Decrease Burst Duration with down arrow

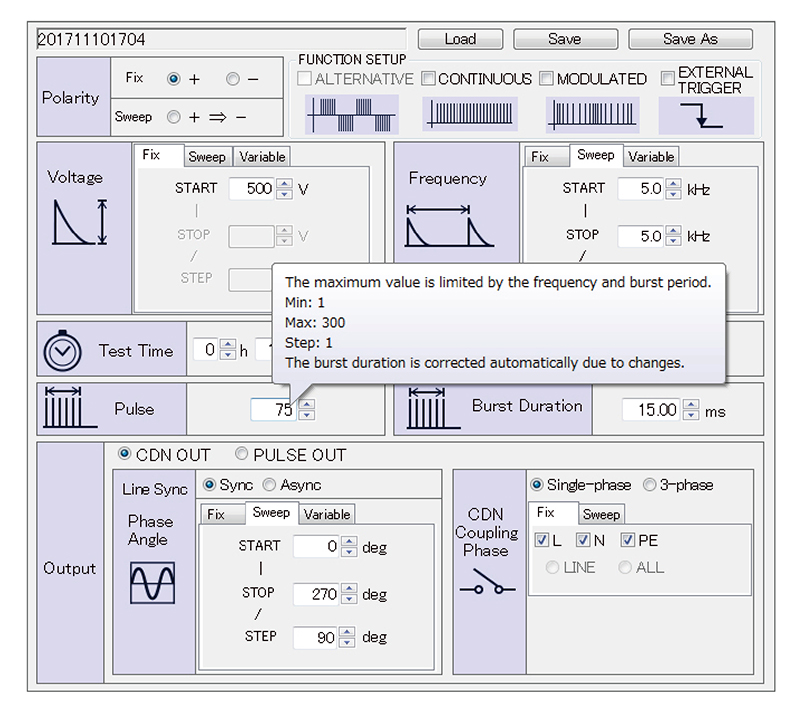click(691, 415)
